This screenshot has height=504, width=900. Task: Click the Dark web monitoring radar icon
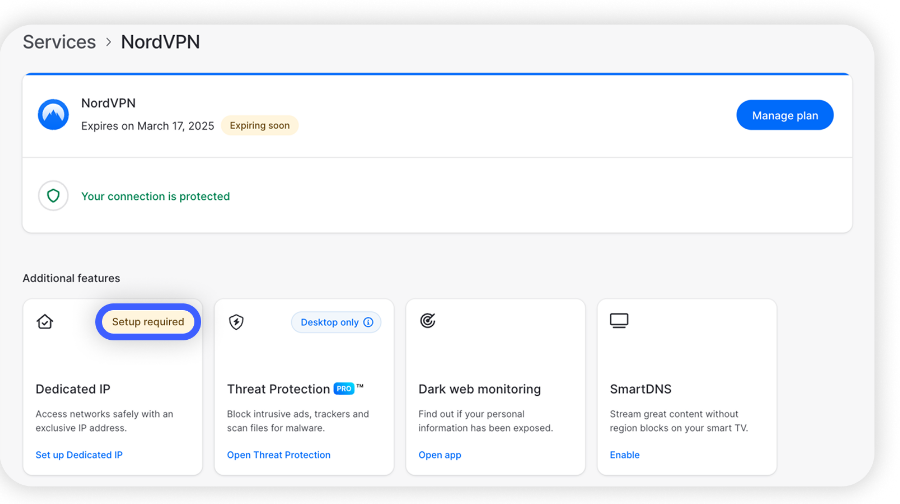pyautogui.click(x=428, y=320)
